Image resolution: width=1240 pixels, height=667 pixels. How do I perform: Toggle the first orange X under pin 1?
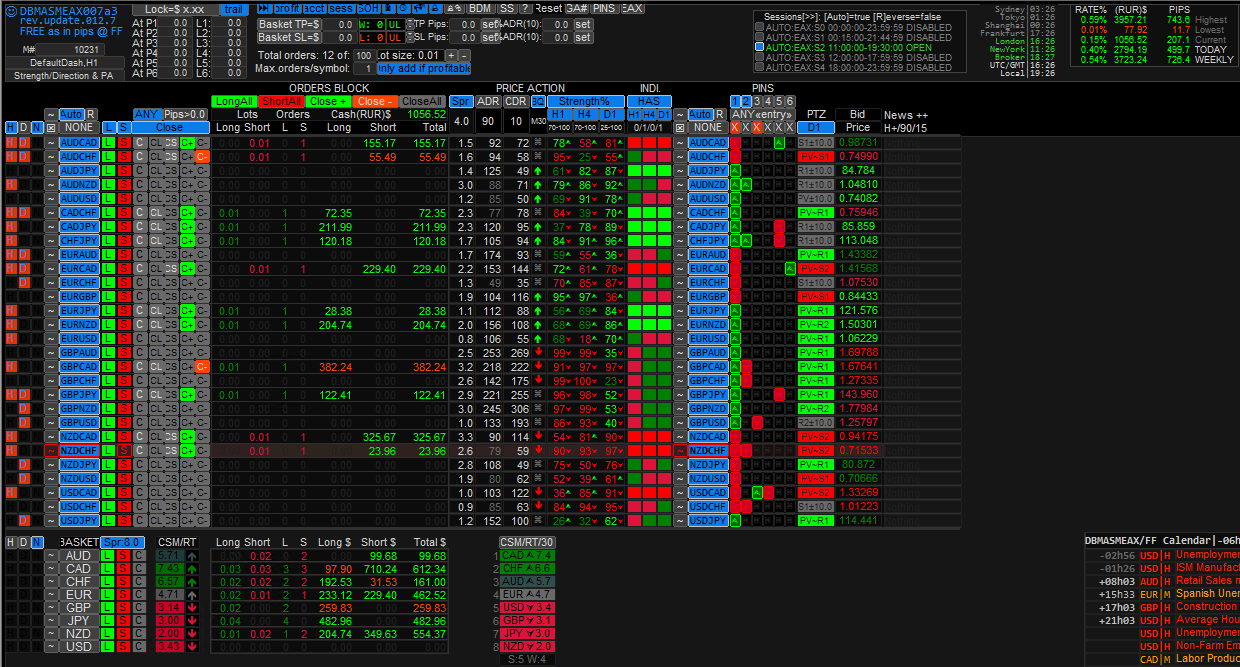[735, 127]
